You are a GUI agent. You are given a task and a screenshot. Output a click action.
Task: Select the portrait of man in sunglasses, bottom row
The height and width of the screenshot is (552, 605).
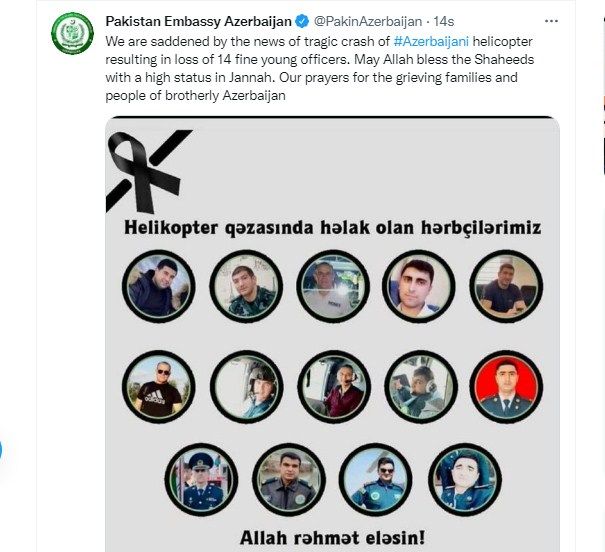tap(376, 480)
